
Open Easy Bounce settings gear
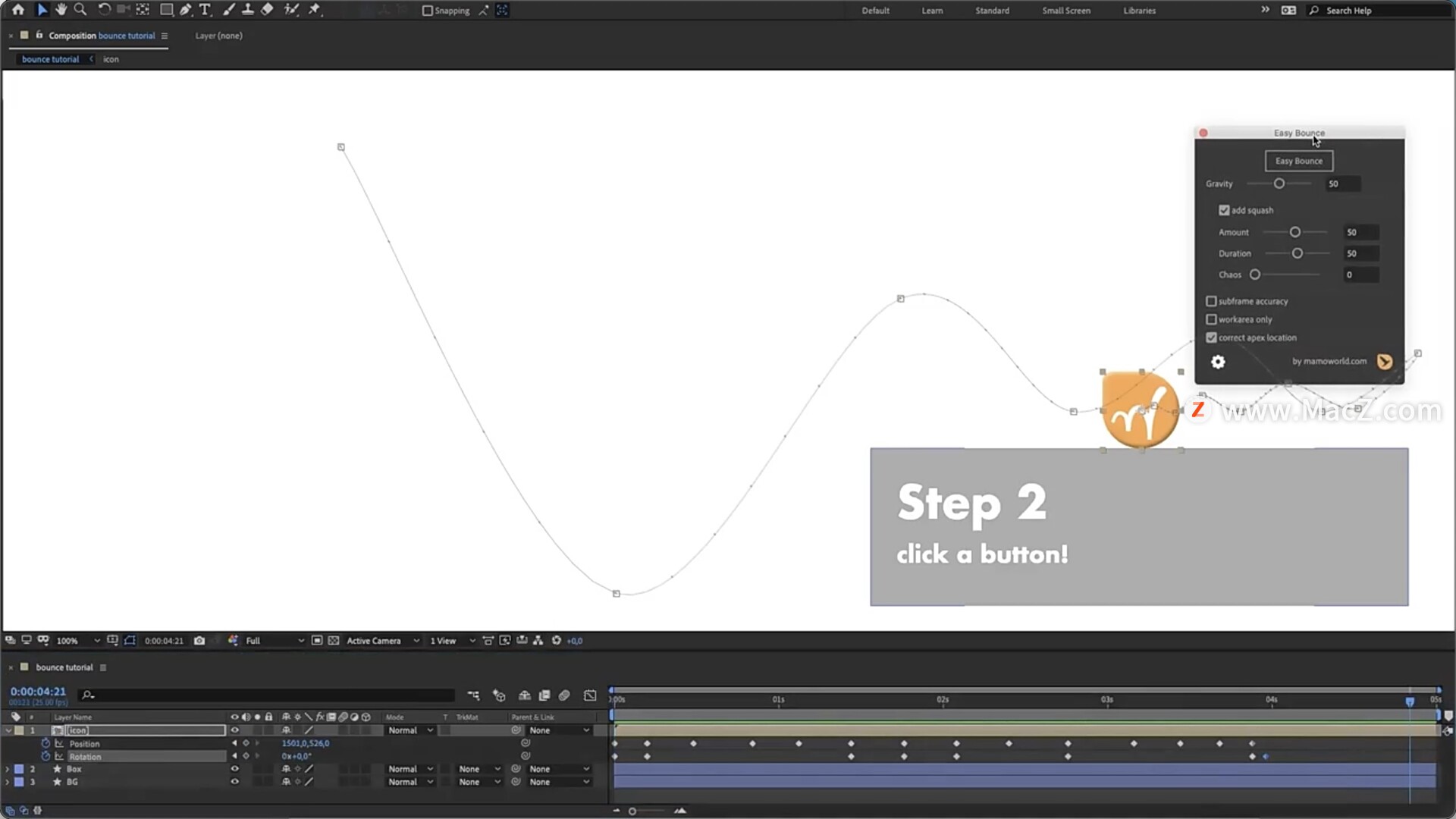coord(1218,362)
